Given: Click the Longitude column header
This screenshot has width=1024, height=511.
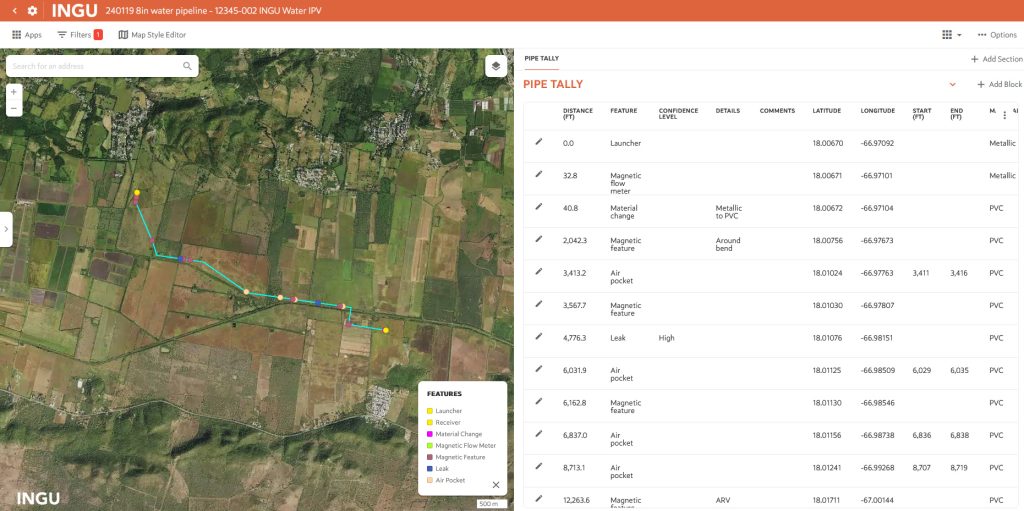Looking at the screenshot, I should pyautogui.click(x=878, y=111).
